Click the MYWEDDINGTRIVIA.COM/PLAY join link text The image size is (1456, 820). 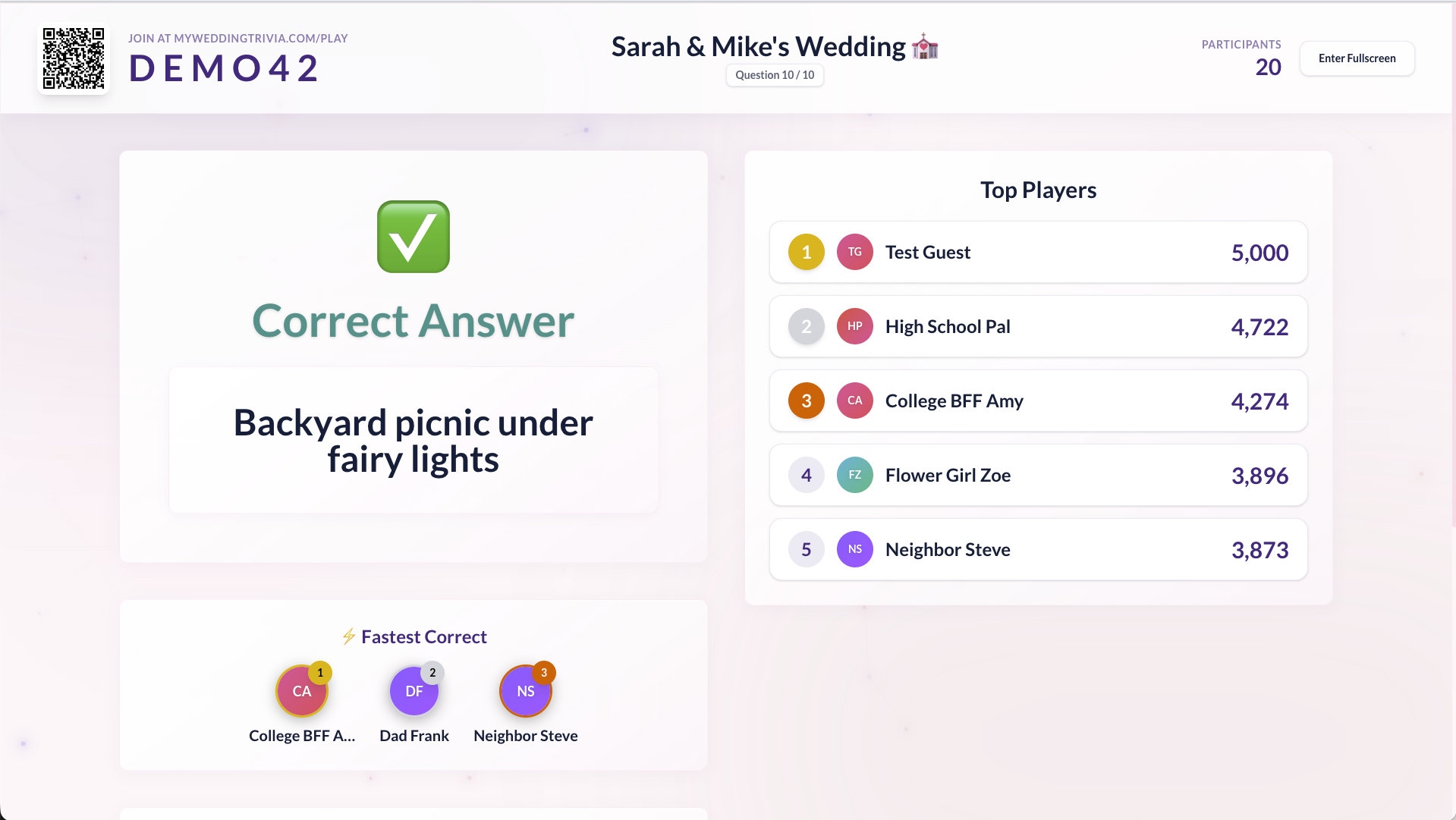point(237,39)
